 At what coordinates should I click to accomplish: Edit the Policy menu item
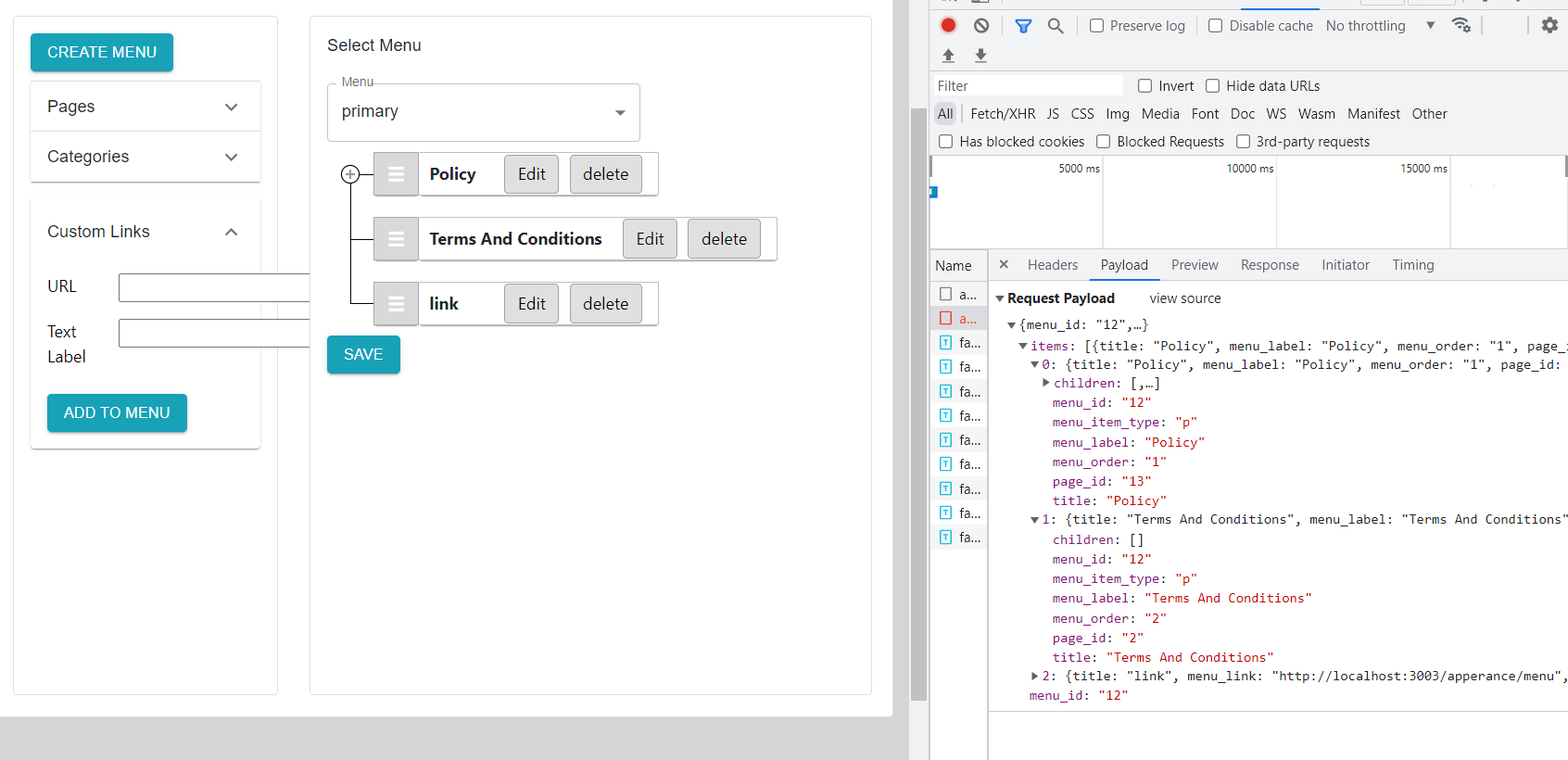point(532,174)
